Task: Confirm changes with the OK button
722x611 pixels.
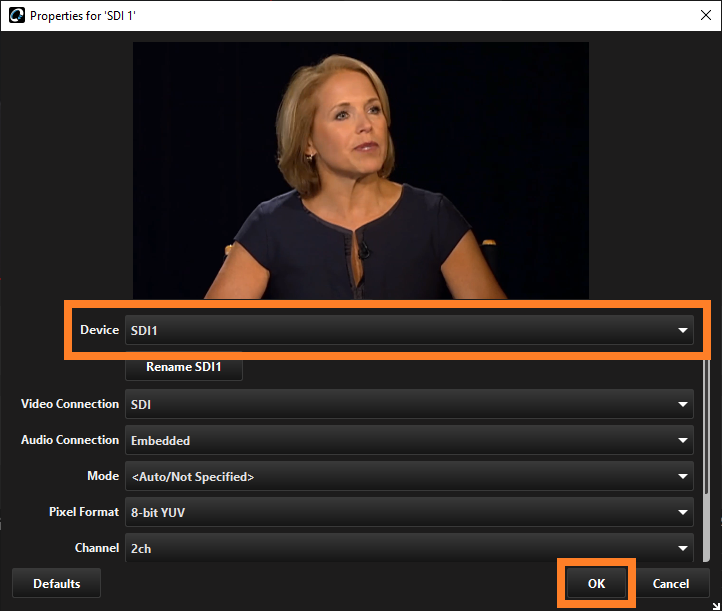Action: (596, 584)
